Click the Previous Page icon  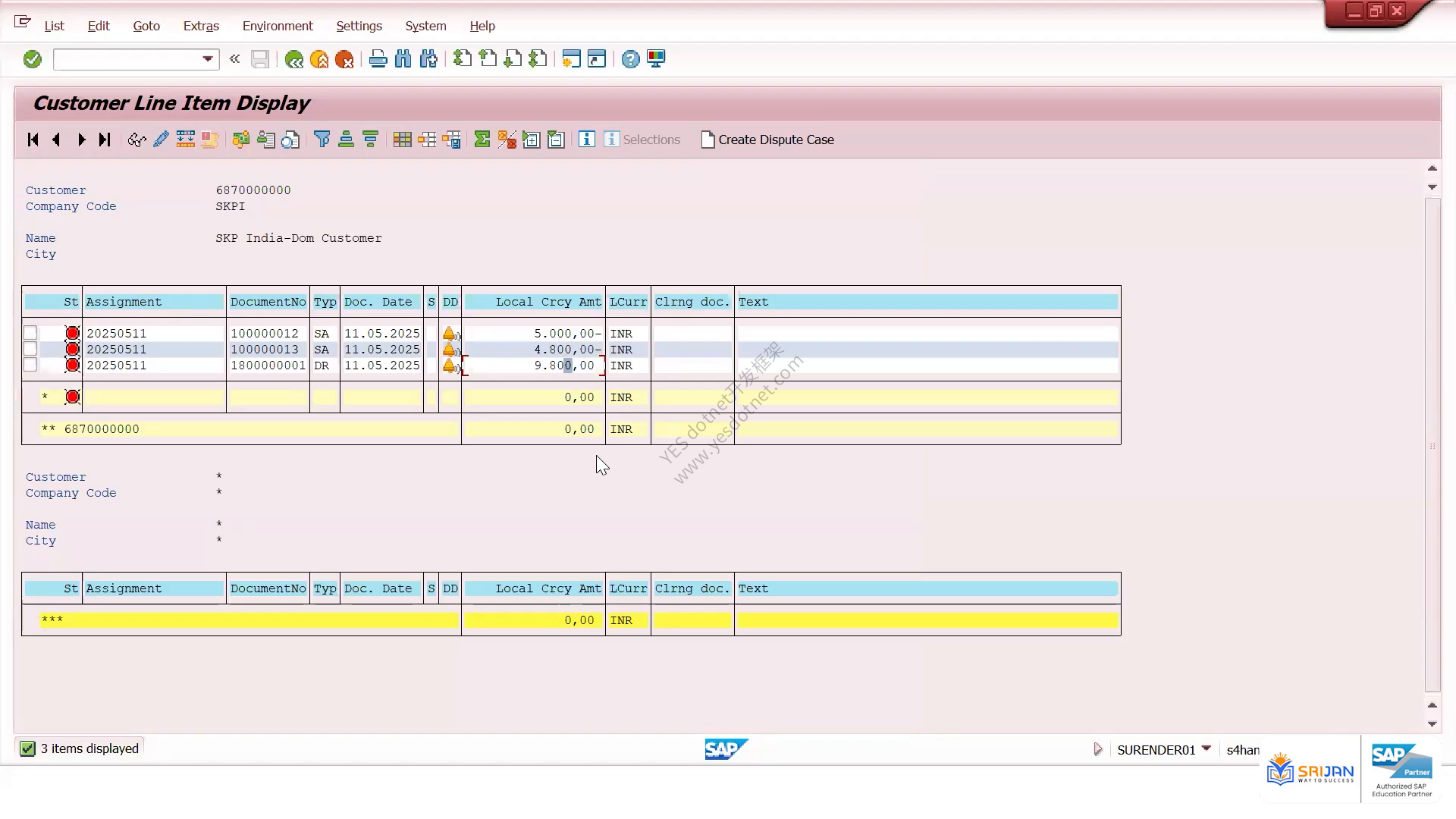click(x=488, y=59)
